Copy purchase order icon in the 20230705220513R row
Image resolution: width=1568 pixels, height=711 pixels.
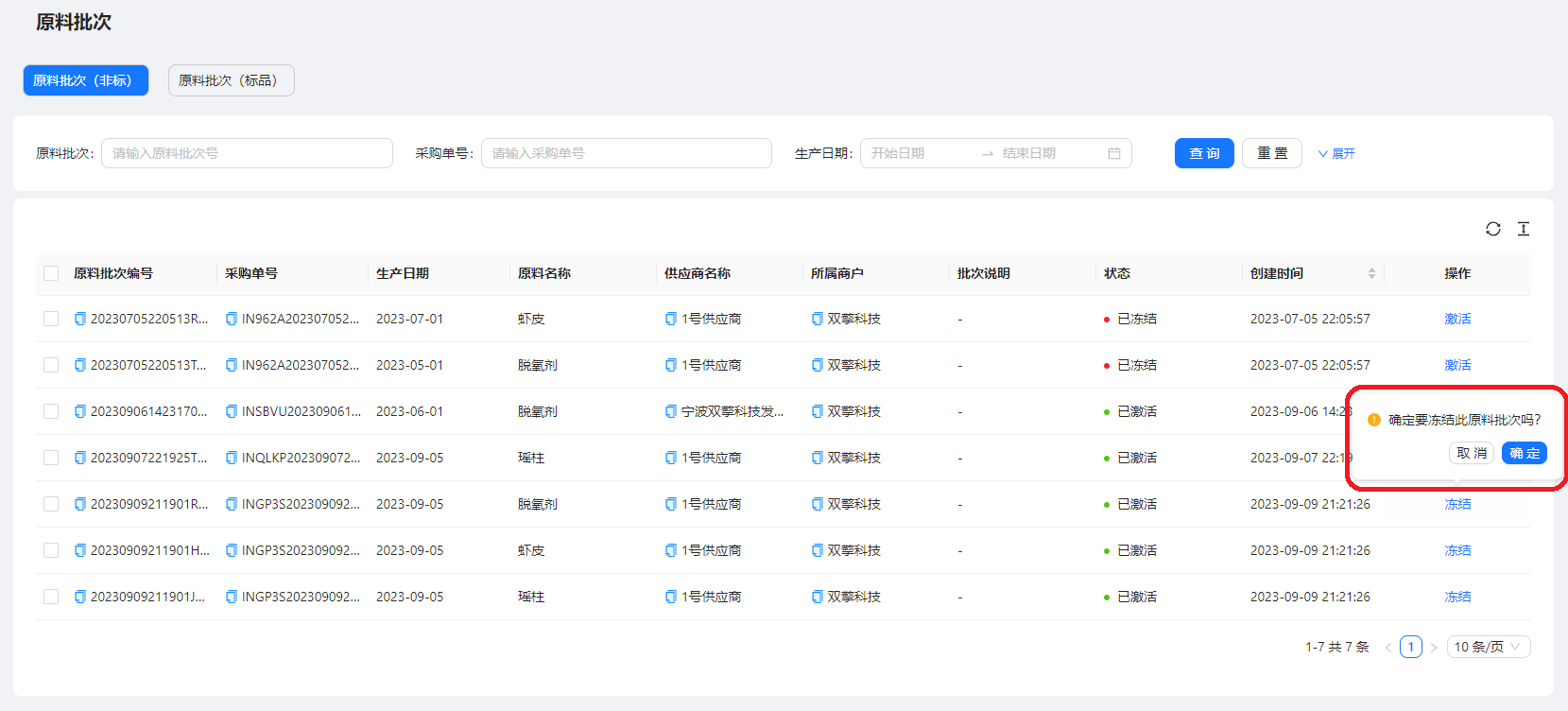click(232, 319)
